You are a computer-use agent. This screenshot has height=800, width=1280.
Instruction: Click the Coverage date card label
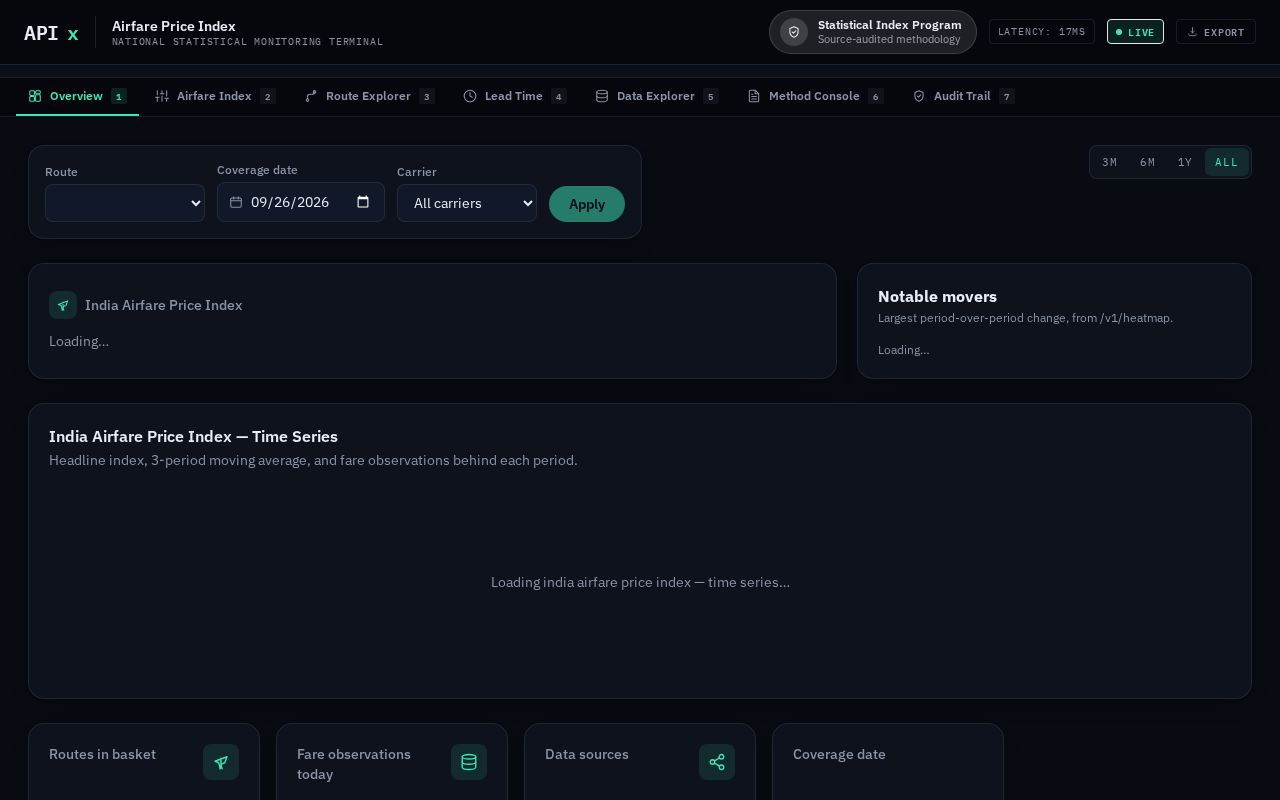click(x=839, y=755)
